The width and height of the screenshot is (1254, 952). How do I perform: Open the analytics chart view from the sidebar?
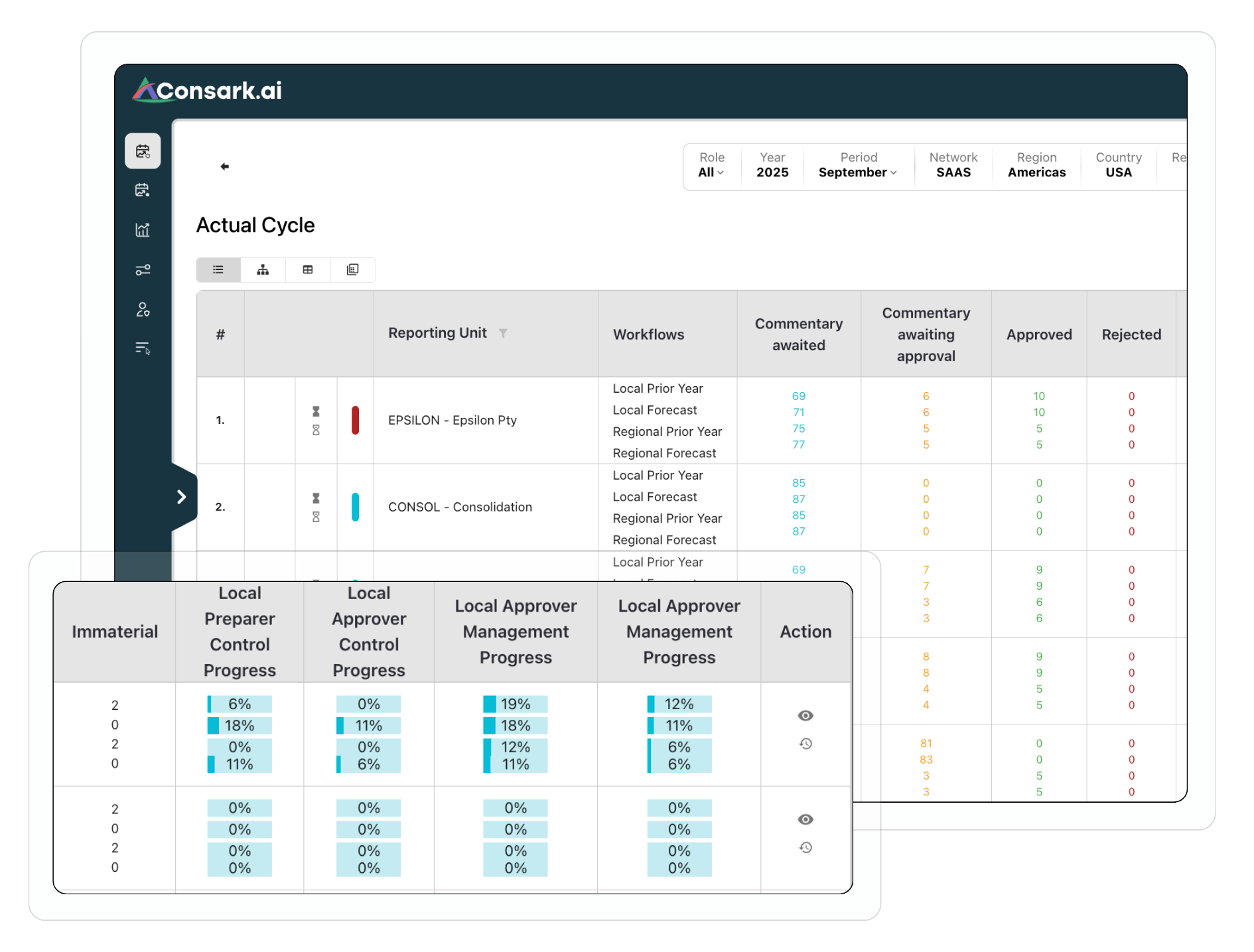pyautogui.click(x=142, y=230)
